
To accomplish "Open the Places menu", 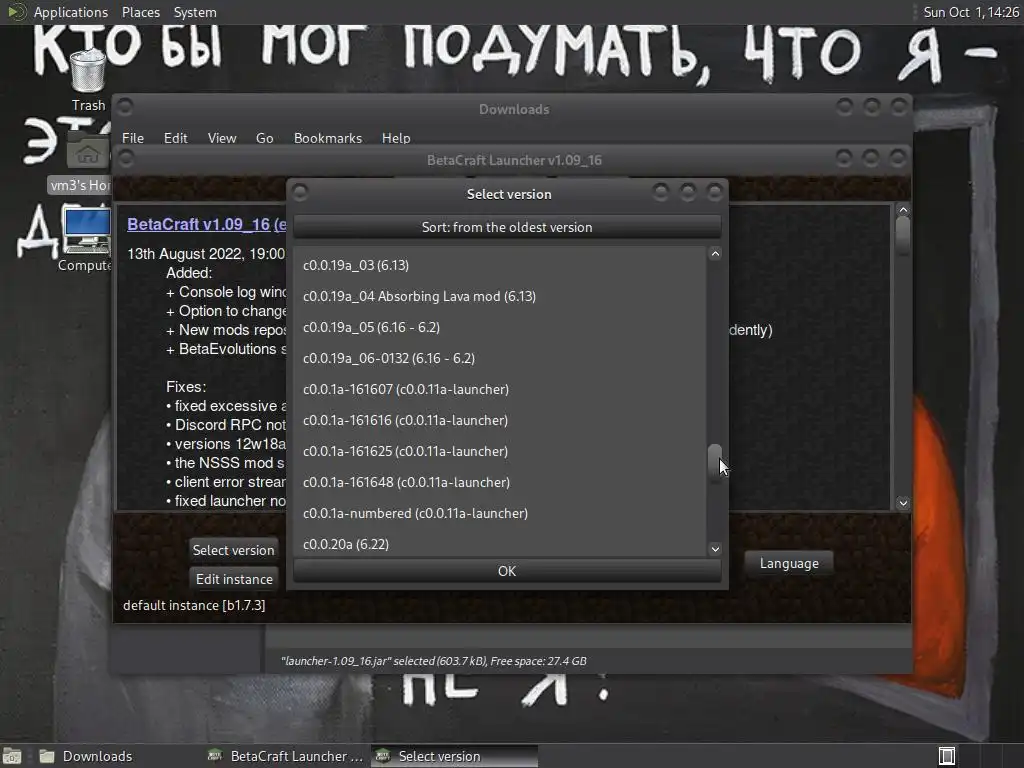I will pyautogui.click(x=140, y=12).
